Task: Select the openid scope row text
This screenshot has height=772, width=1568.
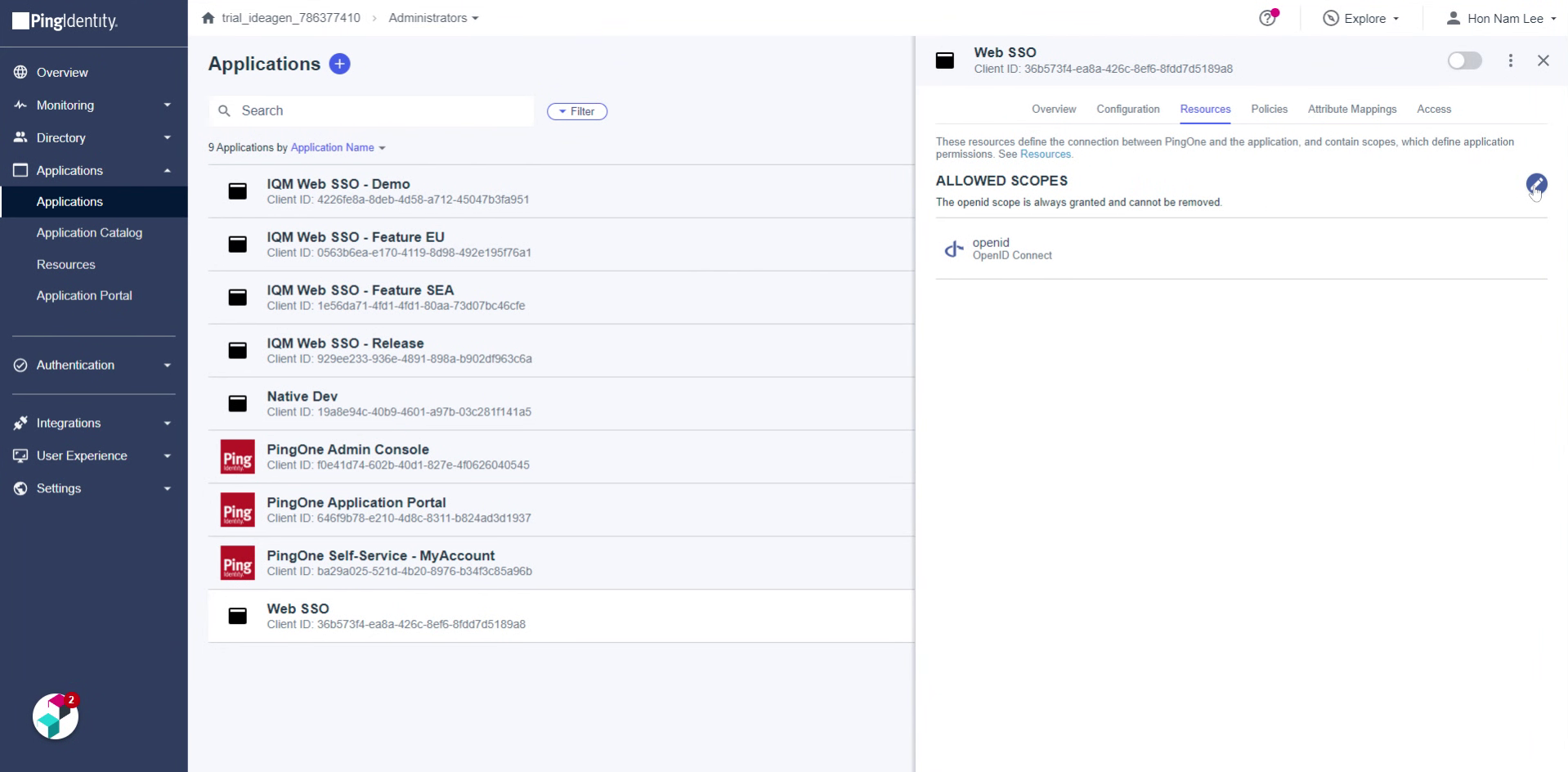Action: [x=1012, y=249]
